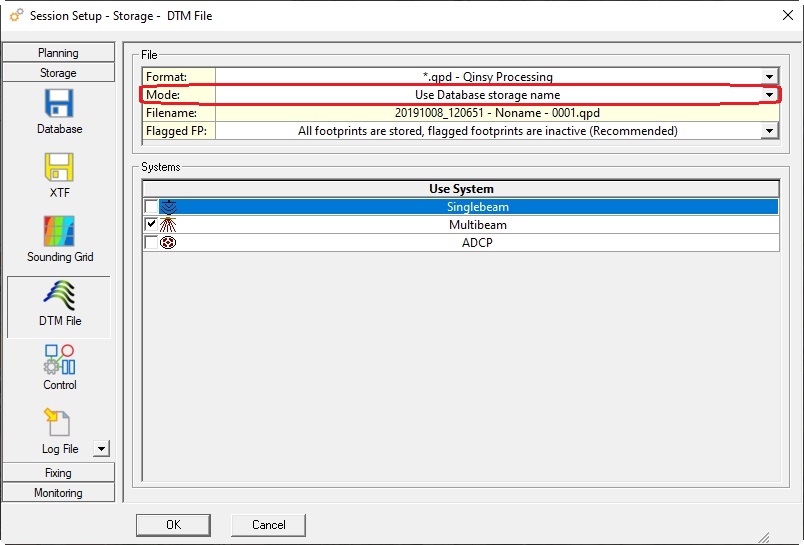The height and width of the screenshot is (545, 804).
Task: Click the Cancel button
Action: 268,524
